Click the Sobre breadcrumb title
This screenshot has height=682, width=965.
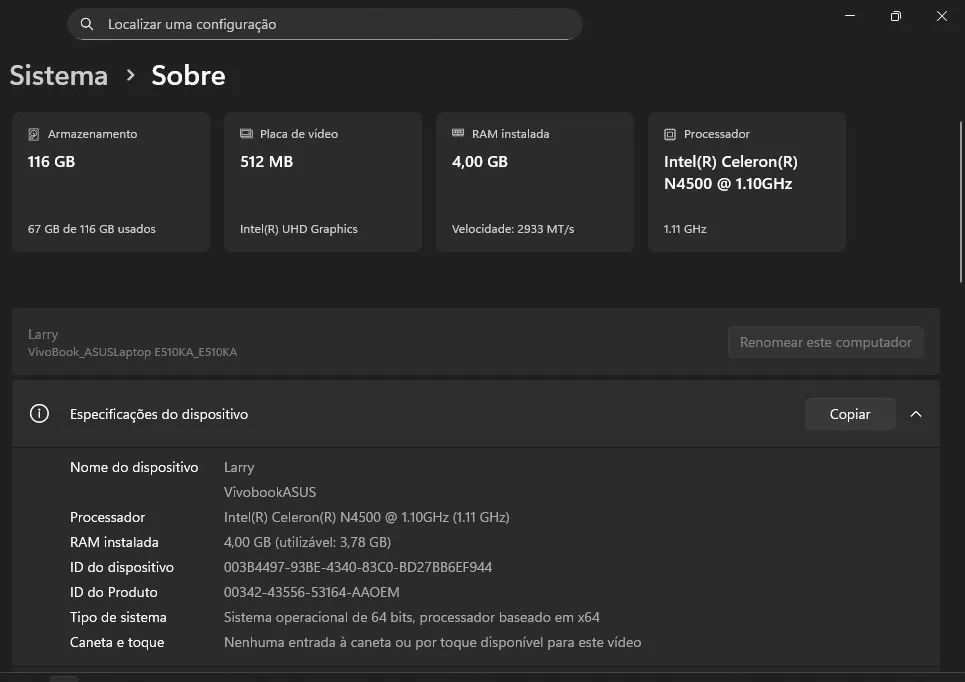pos(188,76)
